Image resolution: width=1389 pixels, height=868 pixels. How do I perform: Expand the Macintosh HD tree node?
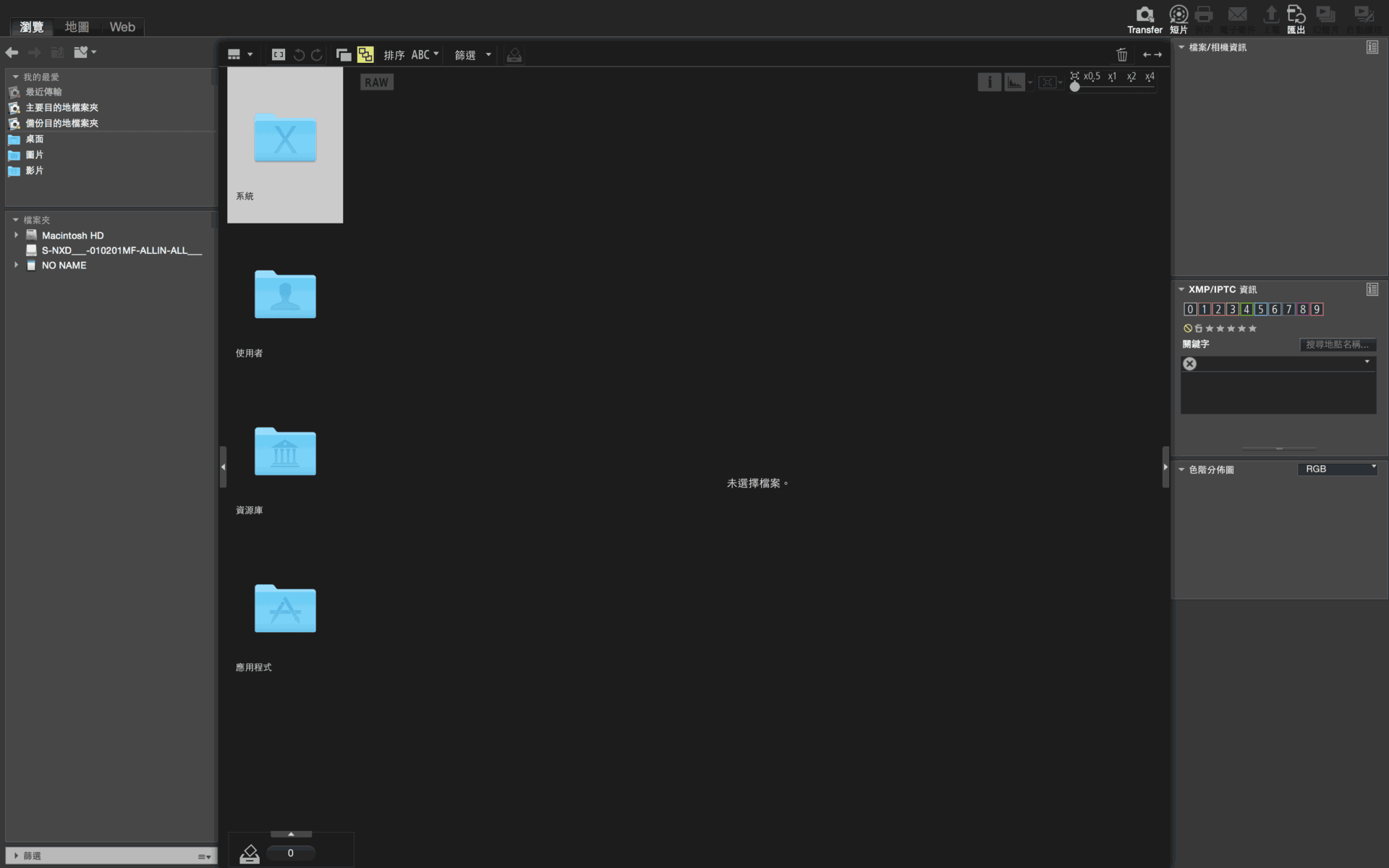pos(16,235)
